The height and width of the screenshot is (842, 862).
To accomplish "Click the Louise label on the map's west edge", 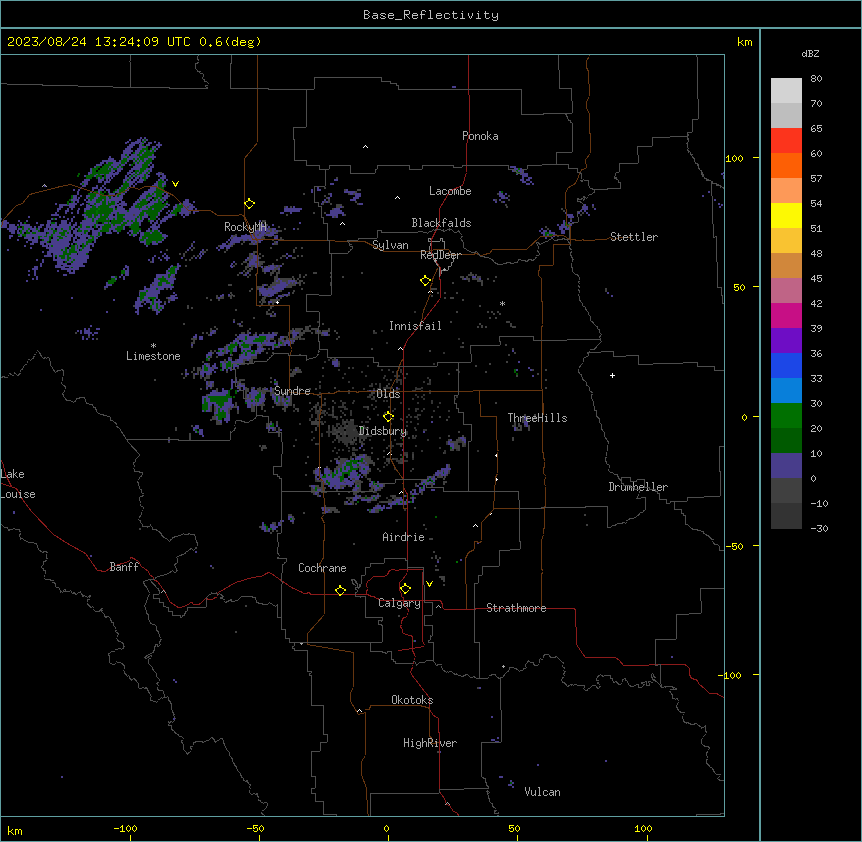I will [18, 494].
